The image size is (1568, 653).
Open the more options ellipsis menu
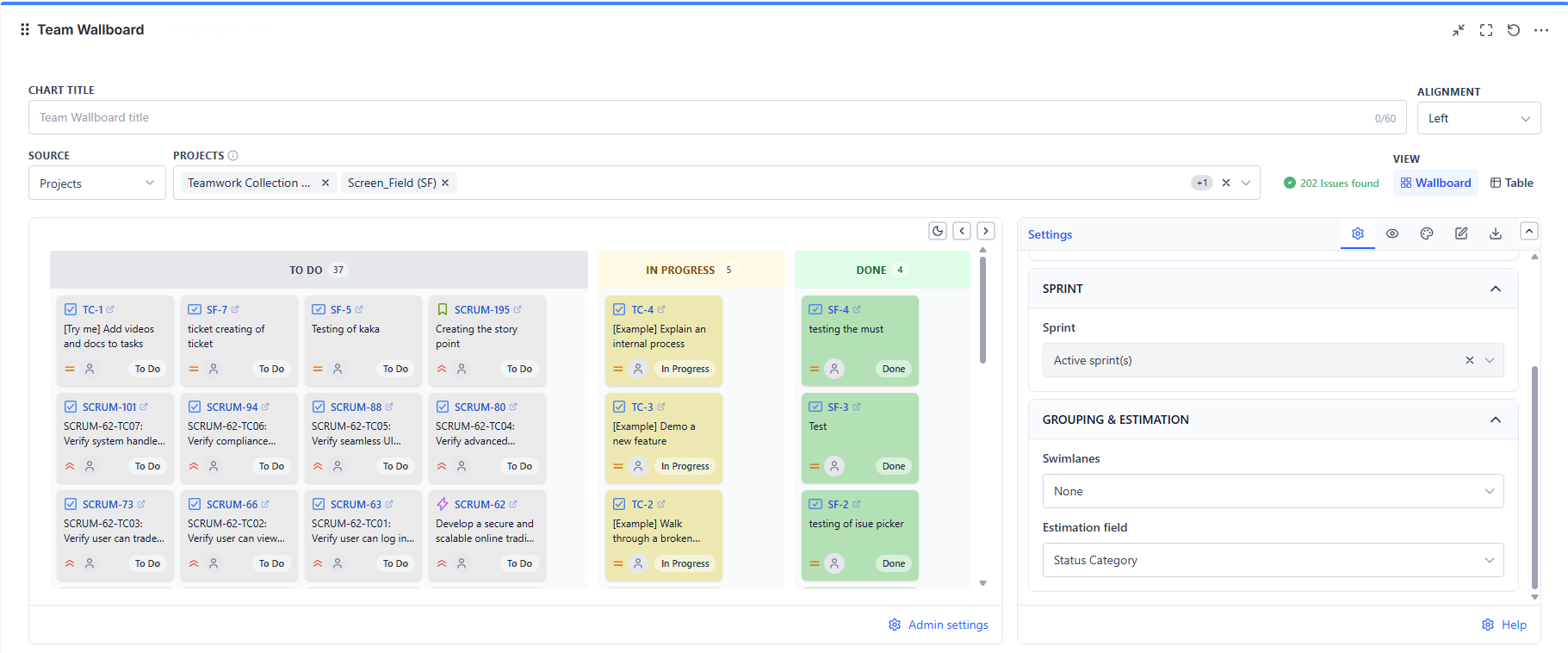[1541, 30]
